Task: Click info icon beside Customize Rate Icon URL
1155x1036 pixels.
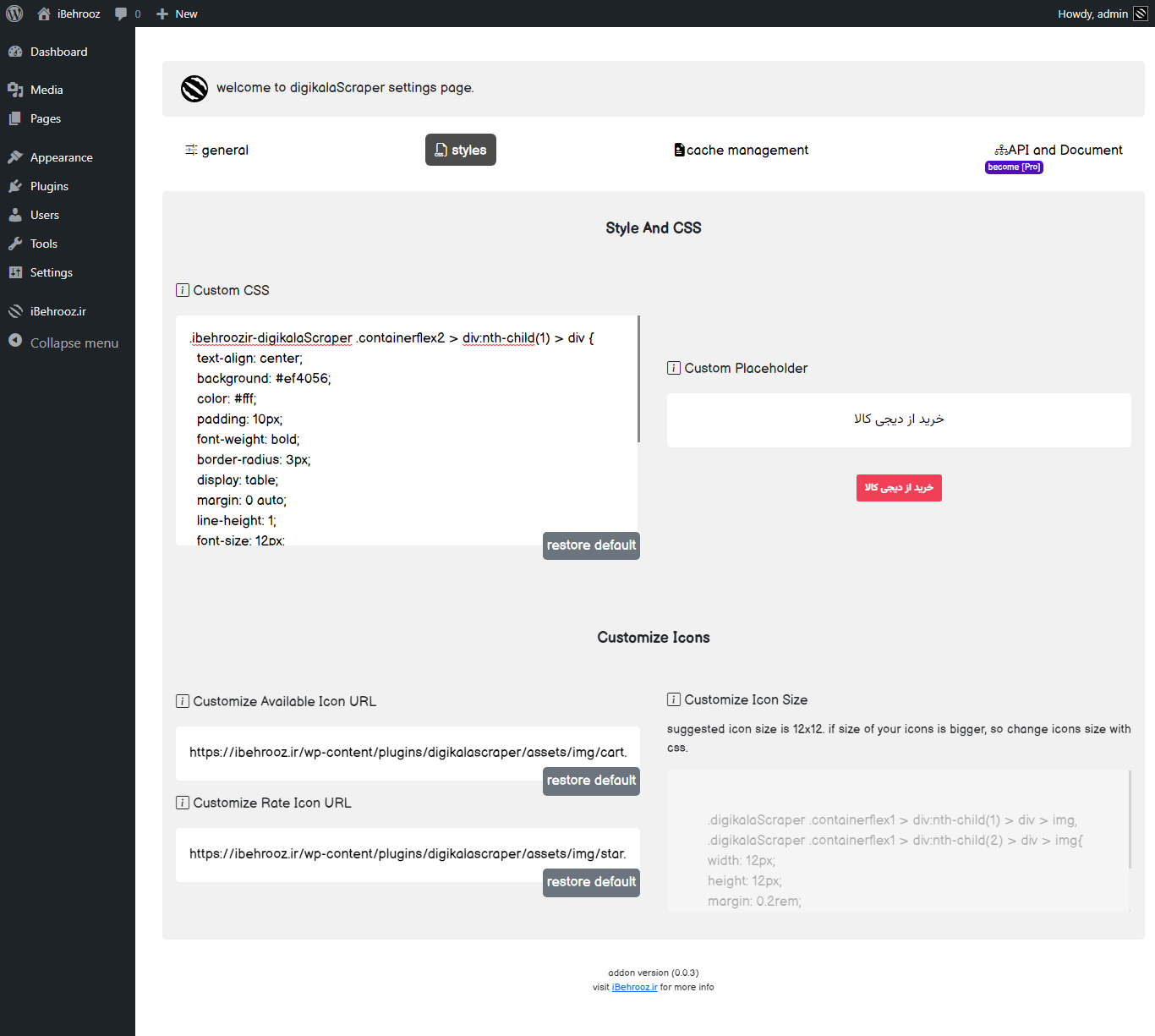Action: pyautogui.click(x=183, y=803)
